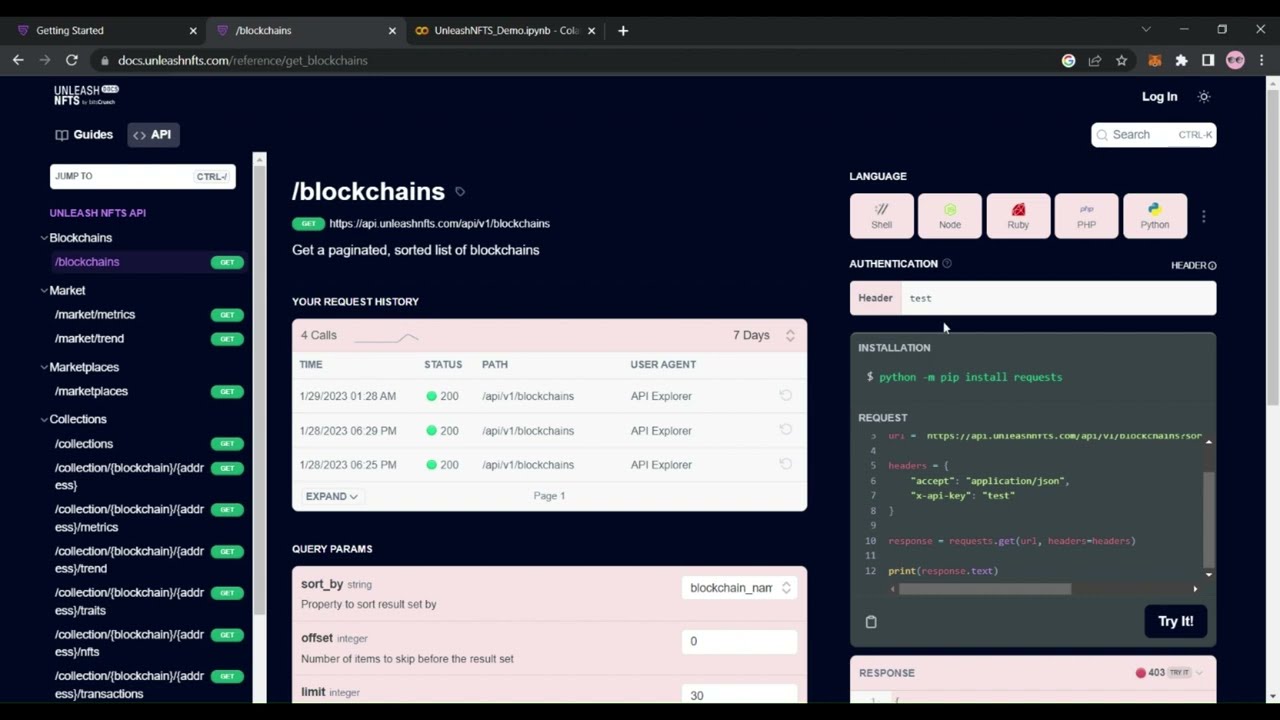The width and height of the screenshot is (1280, 720).
Task: Click the authentication info icon
Action: coord(947,264)
